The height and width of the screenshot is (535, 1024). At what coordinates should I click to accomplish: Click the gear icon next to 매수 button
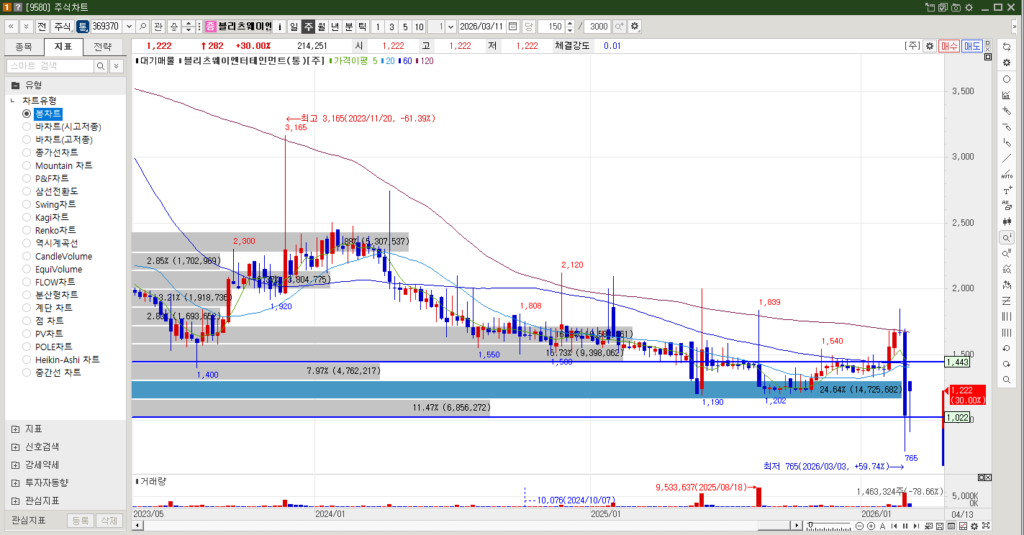pyautogui.click(x=929, y=46)
